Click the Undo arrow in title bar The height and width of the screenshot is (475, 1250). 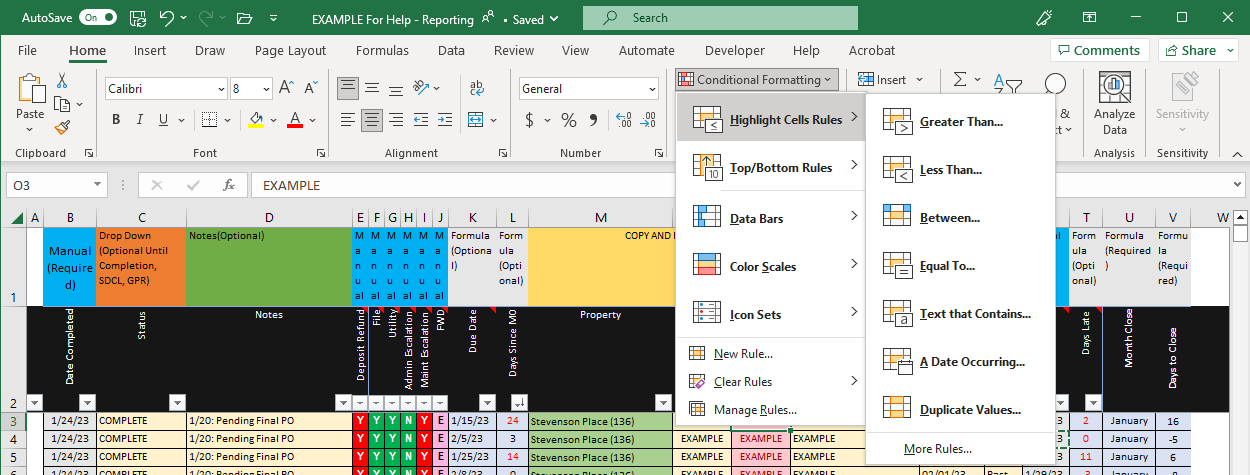pyautogui.click(x=166, y=18)
